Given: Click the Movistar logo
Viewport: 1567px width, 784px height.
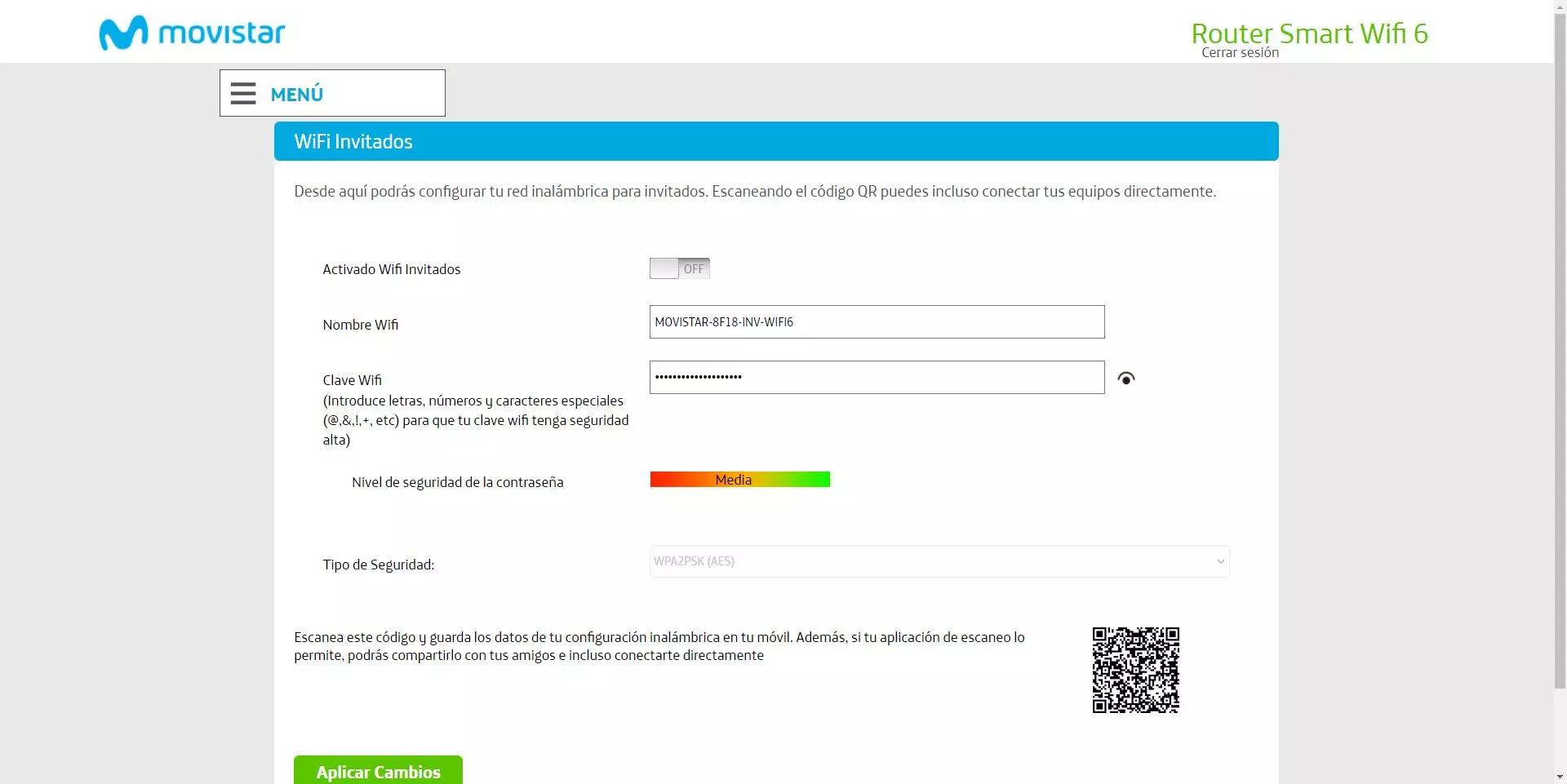Looking at the screenshot, I should coord(192,33).
